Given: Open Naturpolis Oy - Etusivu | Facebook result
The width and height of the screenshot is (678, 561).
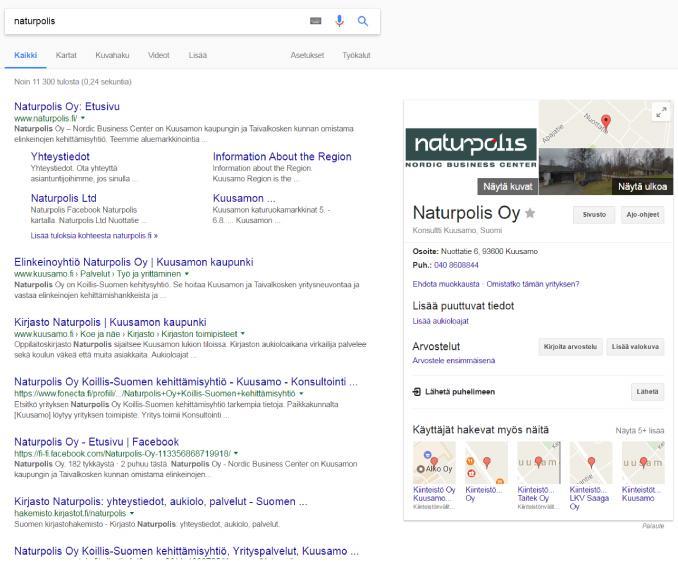Looking at the screenshot, I should click(96, 442).
